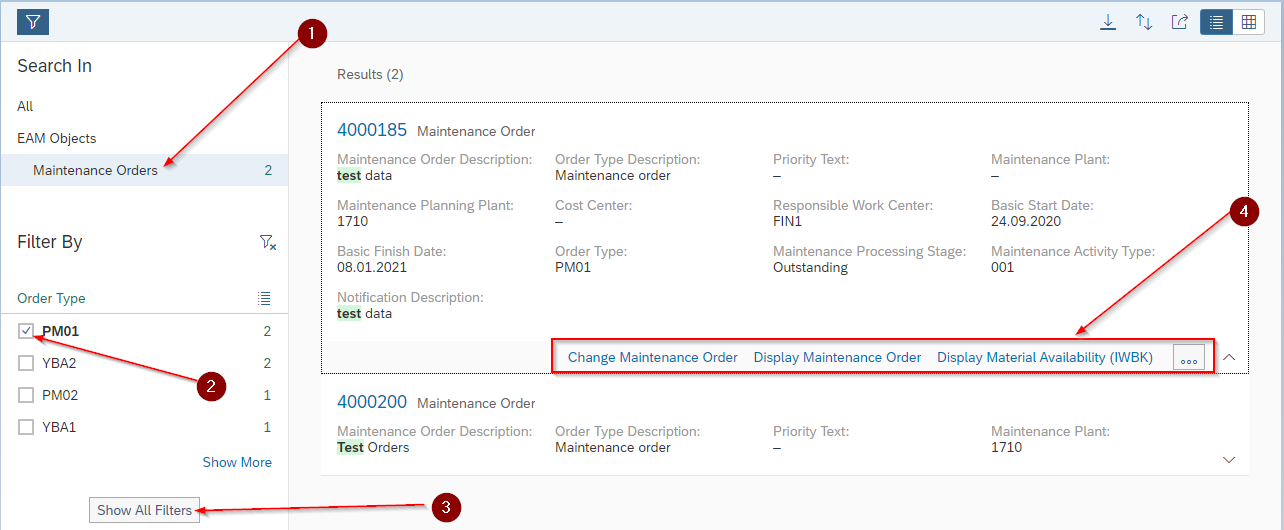
Task: Open Change Maintenance Order link
Action: (652, 357)
